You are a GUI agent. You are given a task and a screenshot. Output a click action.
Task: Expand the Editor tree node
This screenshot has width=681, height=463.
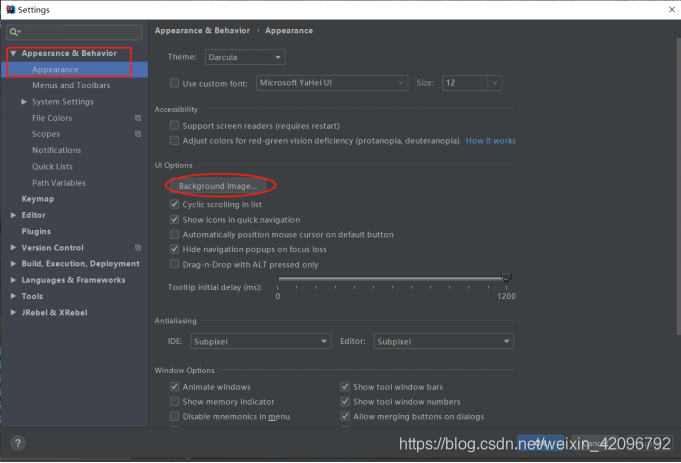tap(13, 215)
